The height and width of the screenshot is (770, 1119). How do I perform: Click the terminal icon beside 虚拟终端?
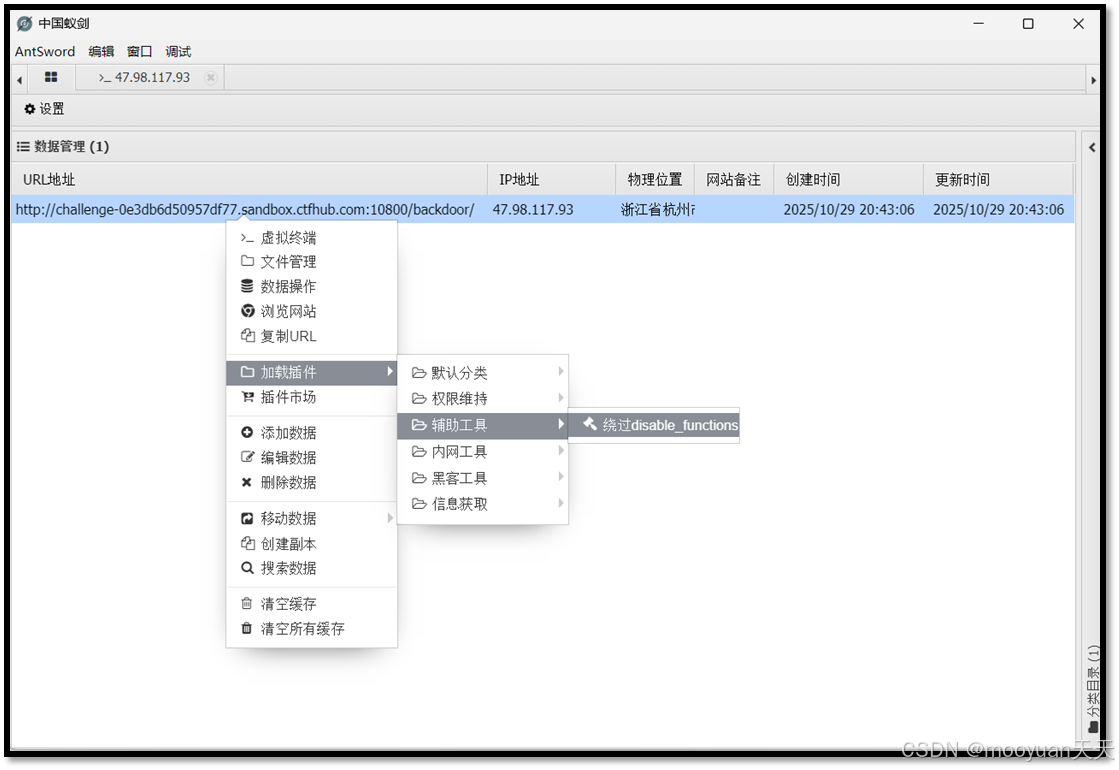pos(247,238)
